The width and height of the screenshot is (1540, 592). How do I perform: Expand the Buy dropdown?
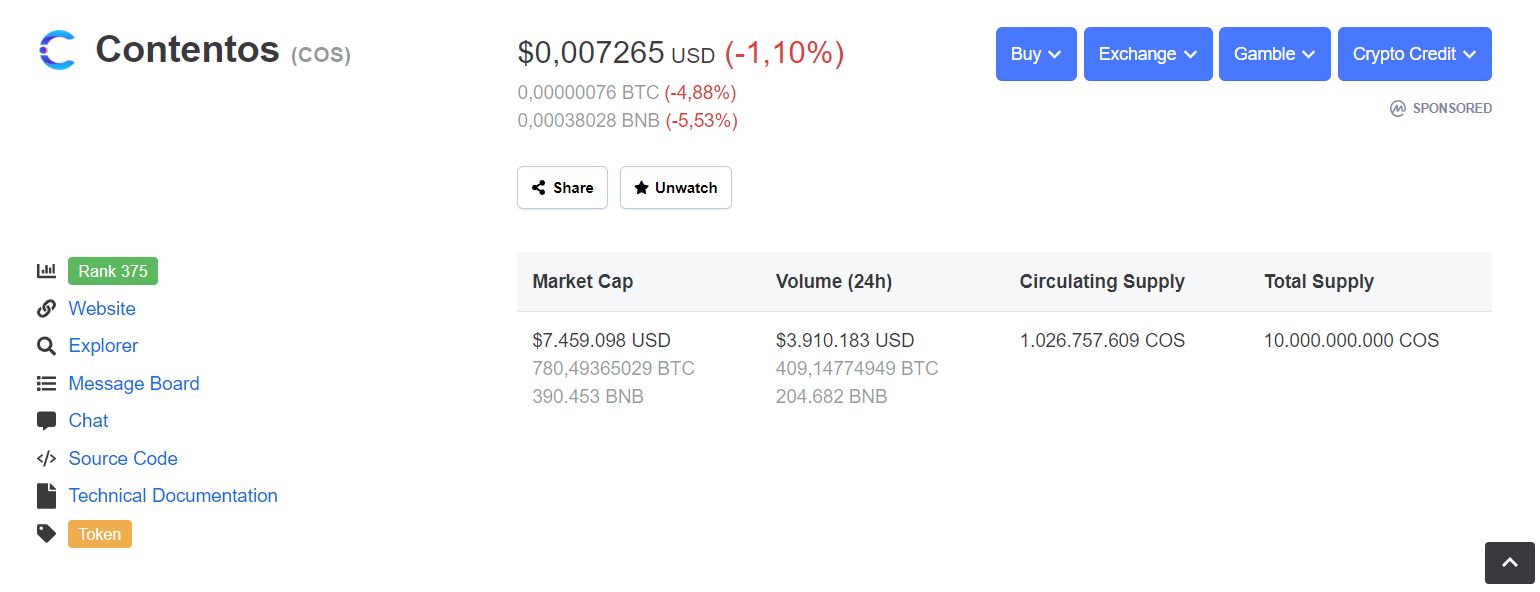coord(1036,54)
